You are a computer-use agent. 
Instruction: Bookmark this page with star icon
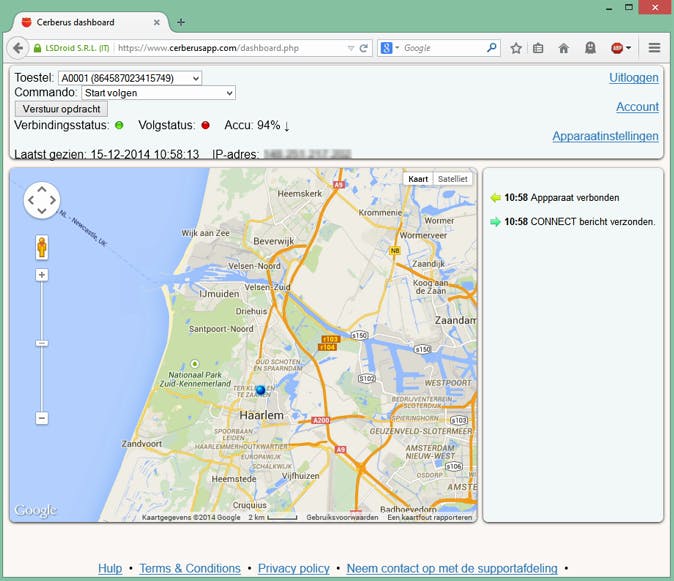click(516, 48)
